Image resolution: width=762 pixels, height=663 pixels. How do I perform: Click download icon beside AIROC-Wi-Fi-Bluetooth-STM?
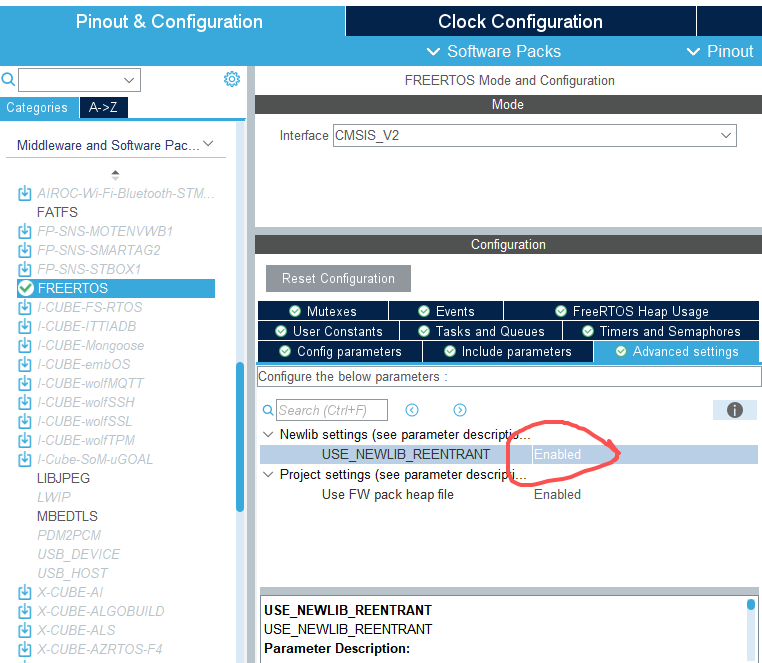click(x=25, y=193)
